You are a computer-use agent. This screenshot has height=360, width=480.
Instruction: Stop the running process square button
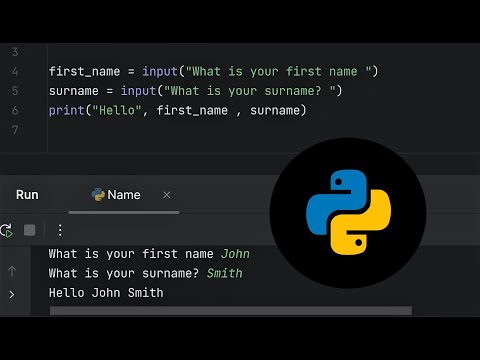[30, 230]
